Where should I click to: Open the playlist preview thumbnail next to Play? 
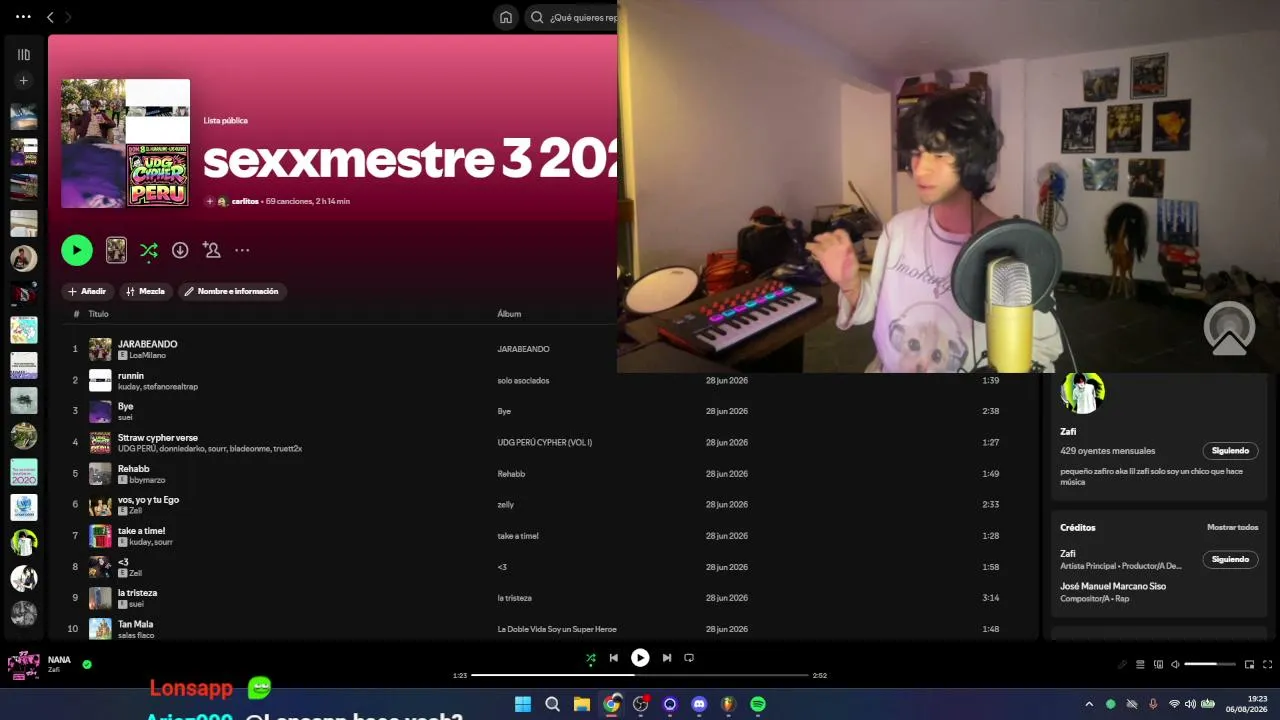[116, 250]
